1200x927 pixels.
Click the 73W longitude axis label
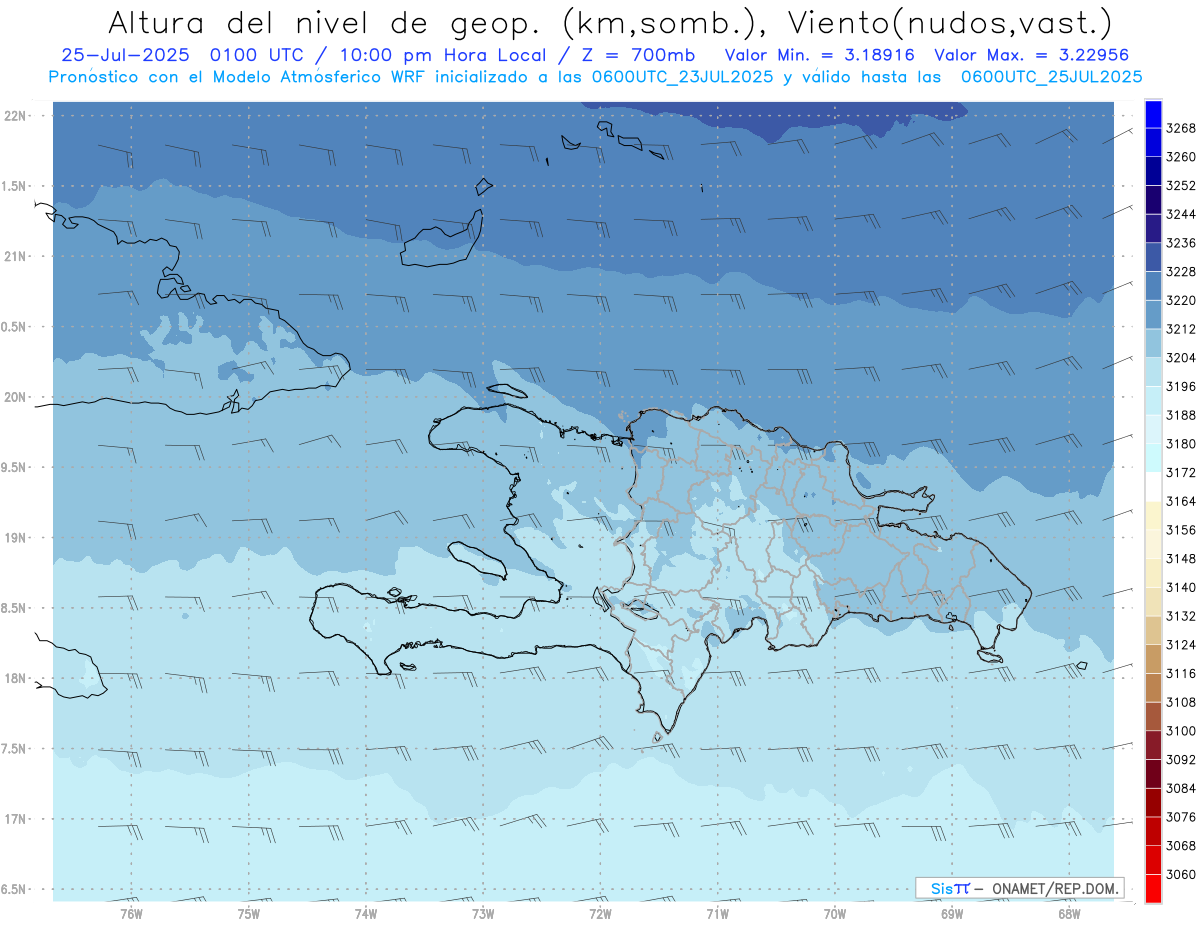click(x=483, y=913)
